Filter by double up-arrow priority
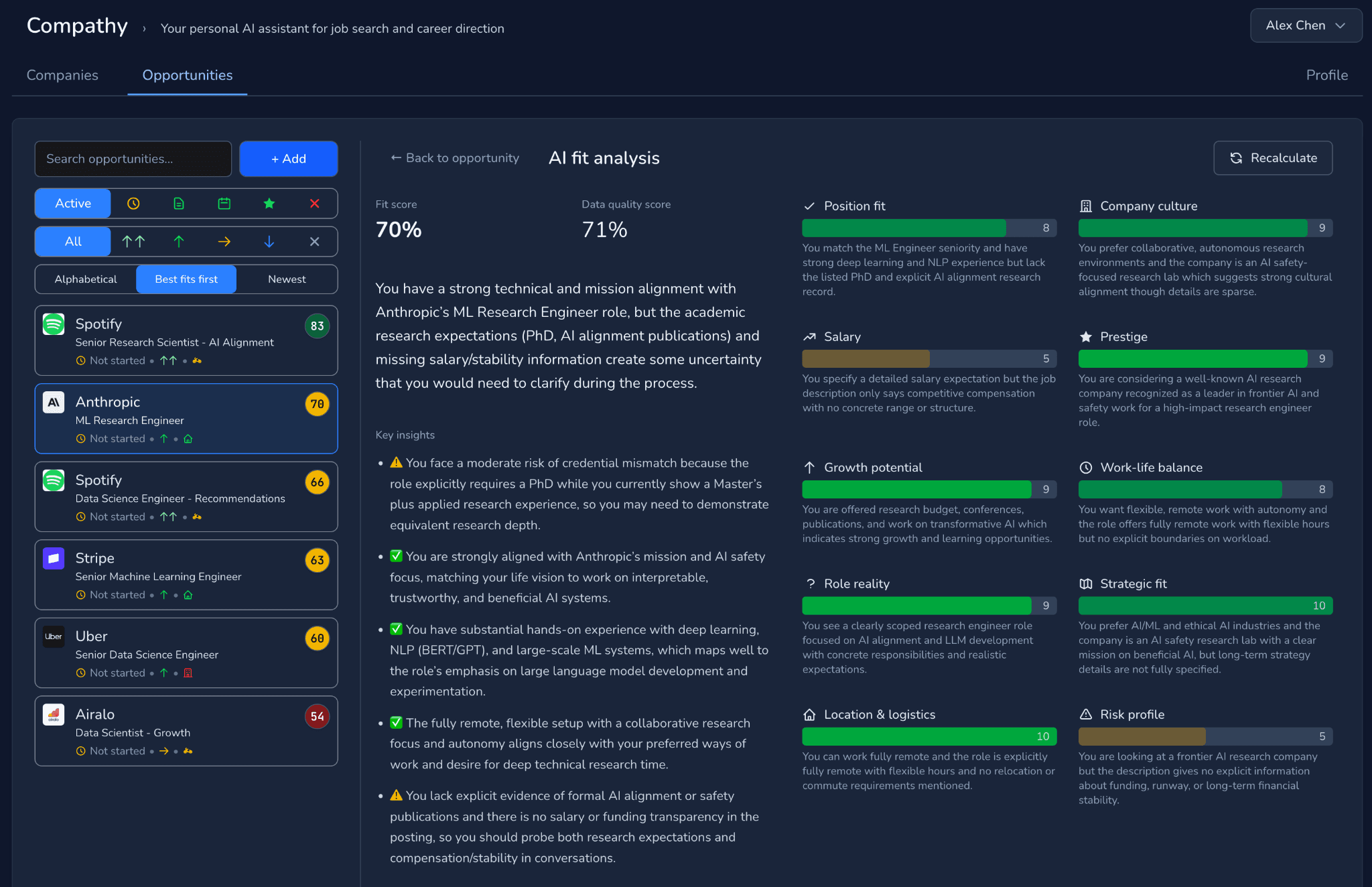The image size is (1372, 887). point(133,242)
